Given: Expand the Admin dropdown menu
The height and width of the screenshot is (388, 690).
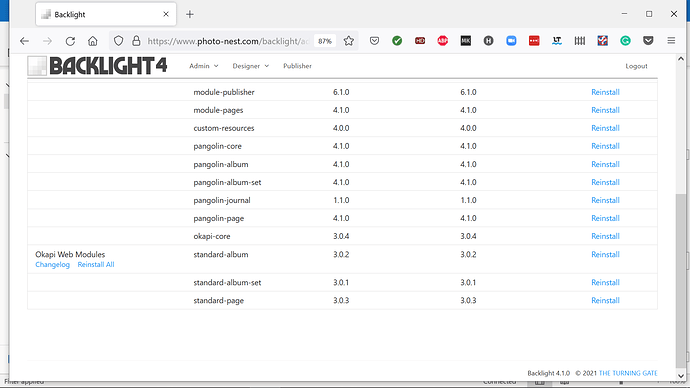Looking at the screenshot, I should pos(203,66).
